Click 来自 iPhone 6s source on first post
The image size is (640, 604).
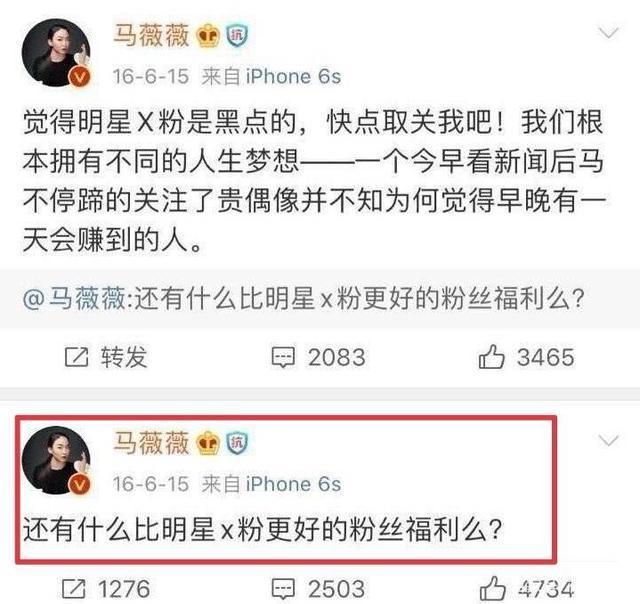[271, 77]
